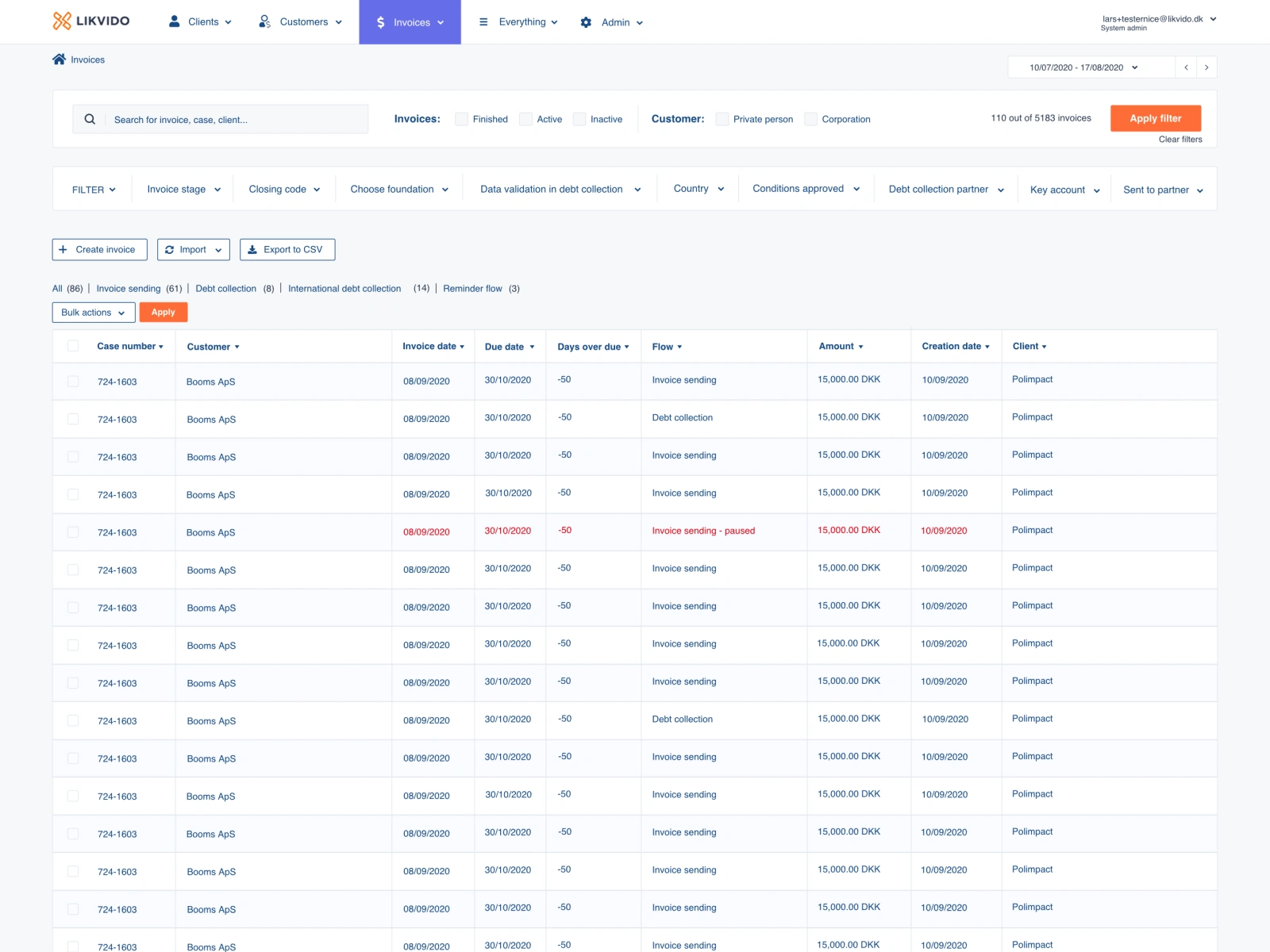The image size is (1270, 952).
Task: Go to previous date range arrow
Action: click(x=1186, y=67)
